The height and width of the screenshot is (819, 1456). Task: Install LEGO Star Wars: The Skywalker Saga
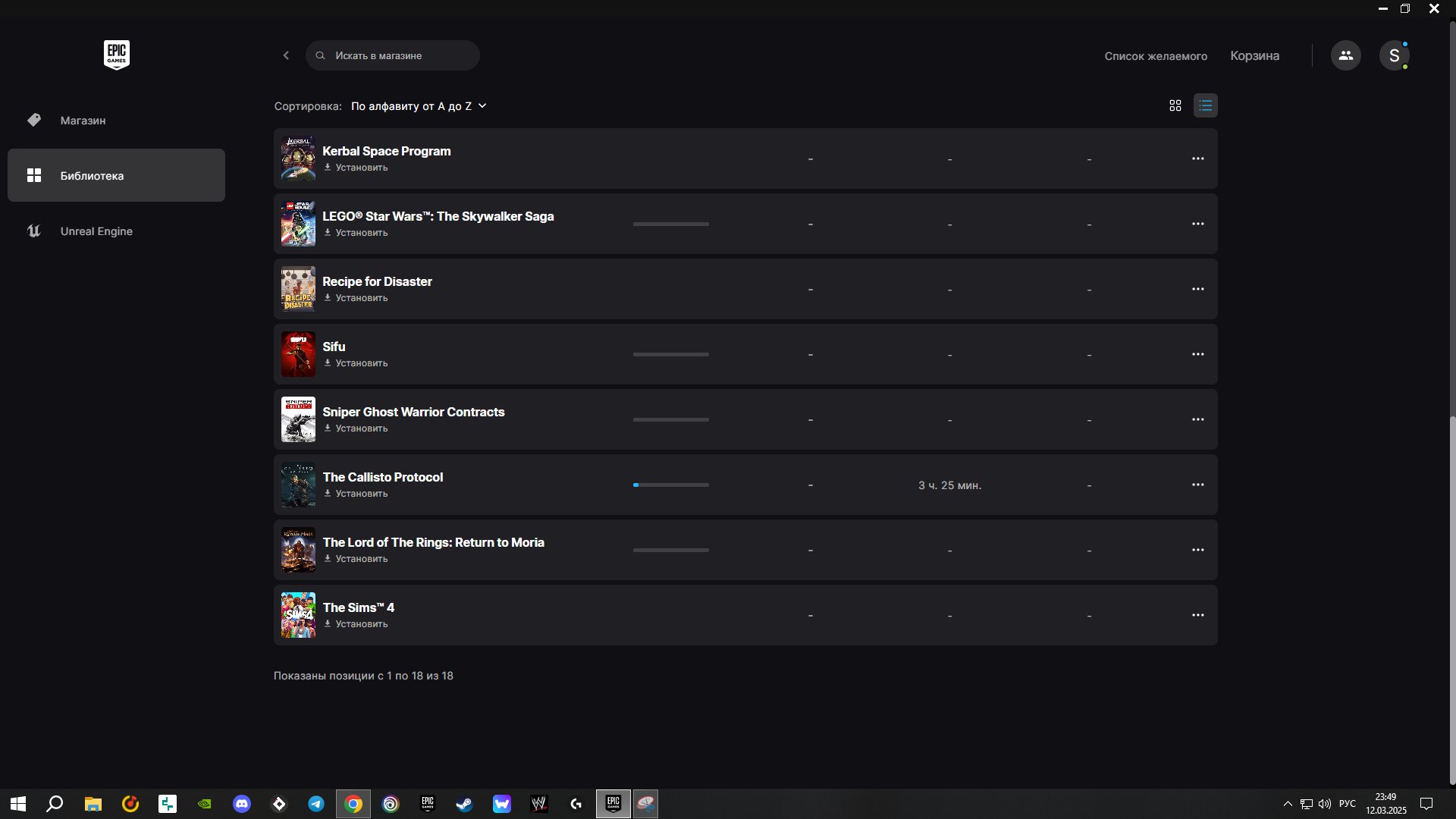(356, 233)
